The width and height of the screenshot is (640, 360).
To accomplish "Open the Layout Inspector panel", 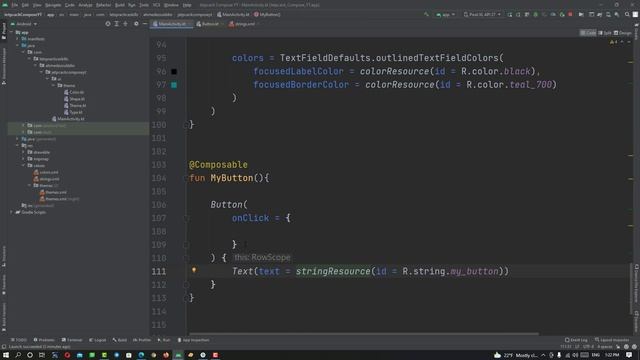I will [x=612, y=340].
